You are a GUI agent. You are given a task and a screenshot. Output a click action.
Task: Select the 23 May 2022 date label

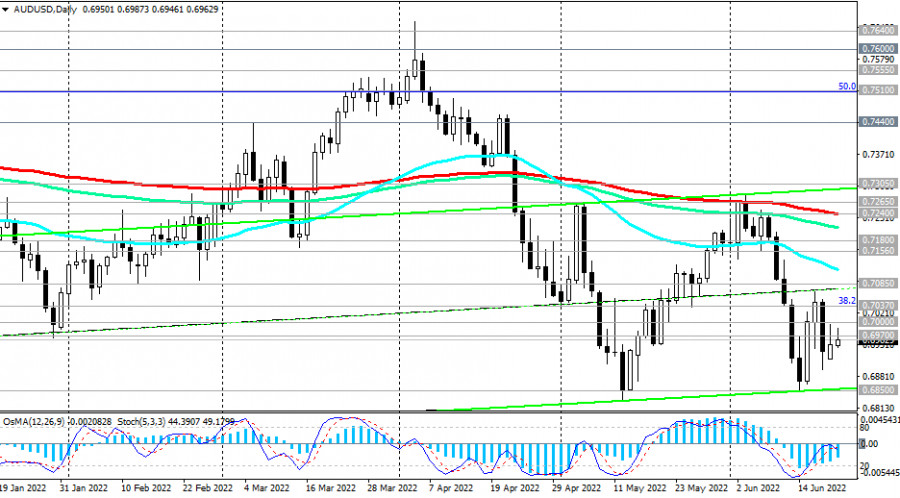700,488
